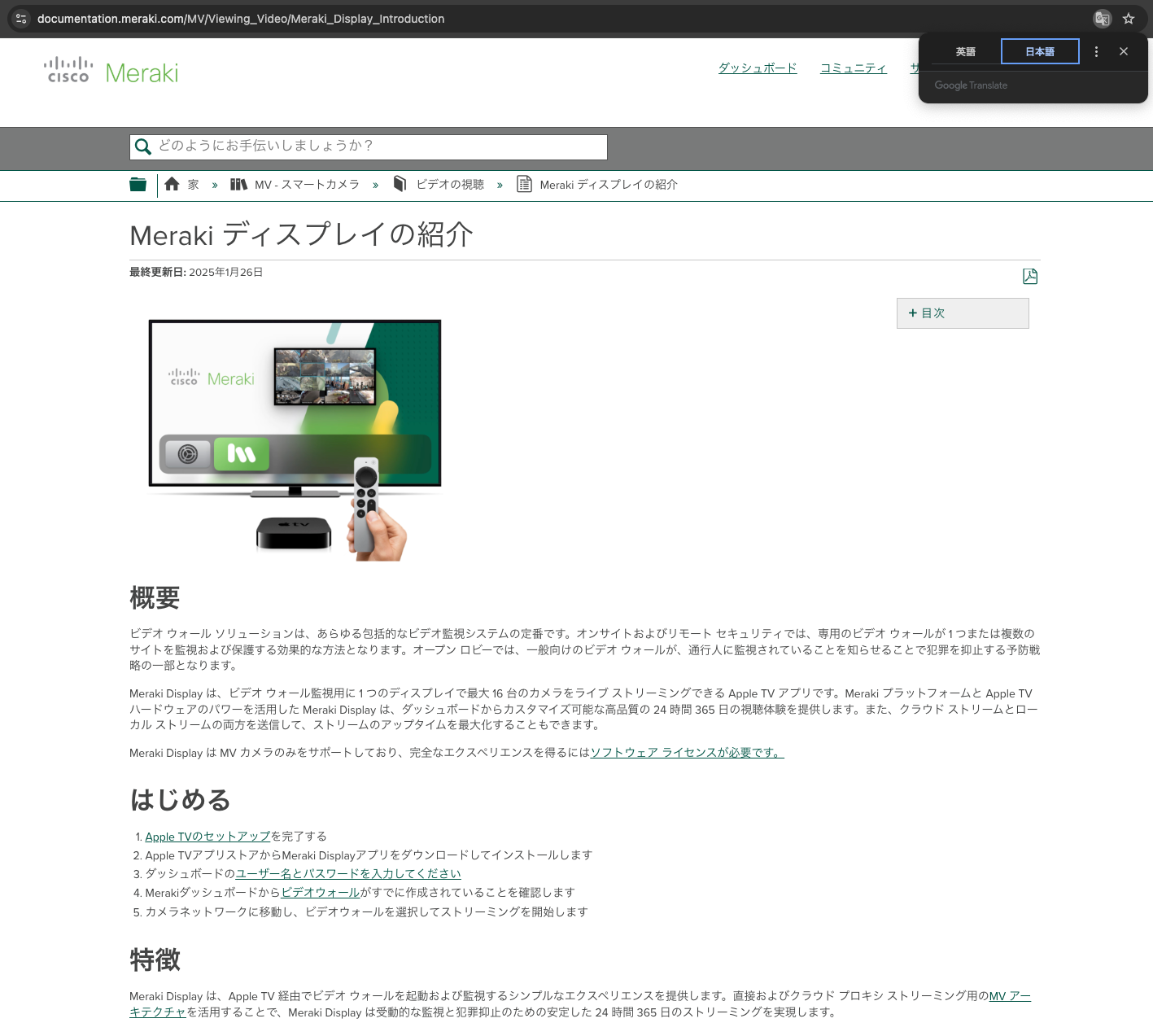Open Google Translate icon in address bar

(x=1103, y=19)
